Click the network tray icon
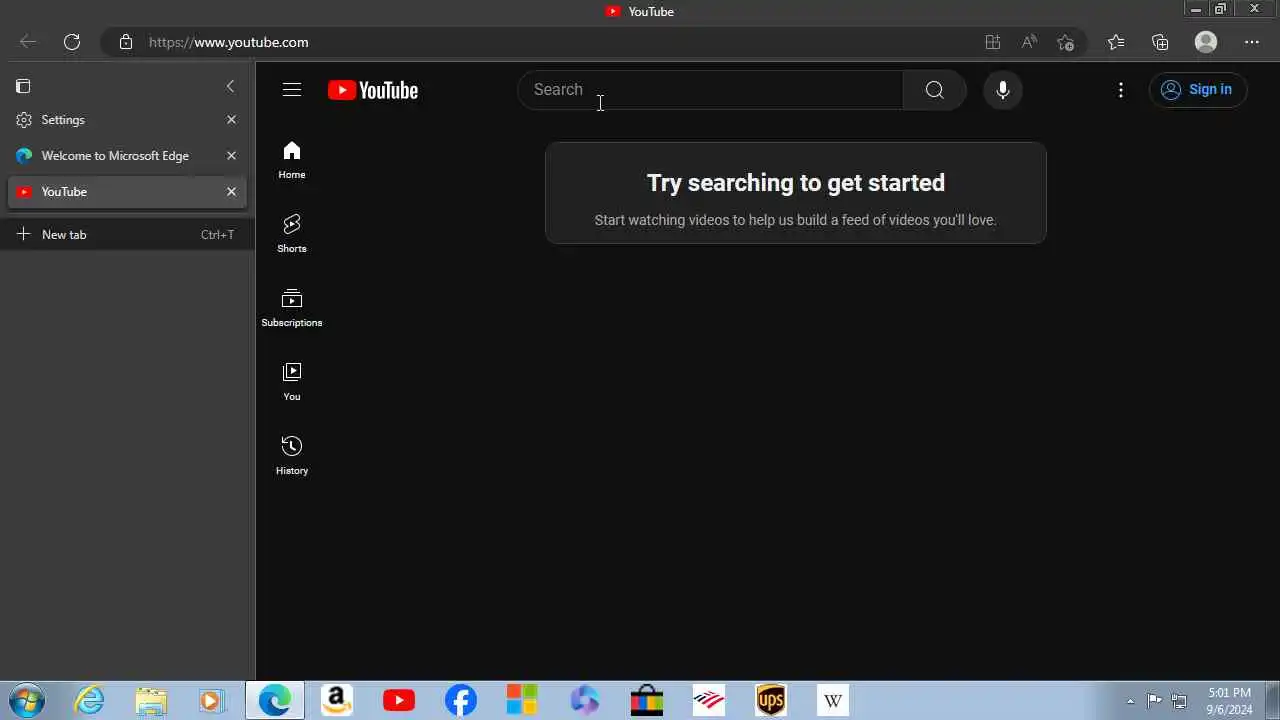Screen dimensions: 1280x720 [x=1179, y=701]
